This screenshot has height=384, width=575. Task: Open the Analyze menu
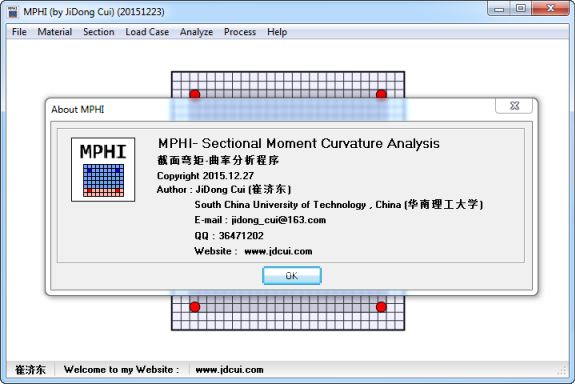(196, 32)
